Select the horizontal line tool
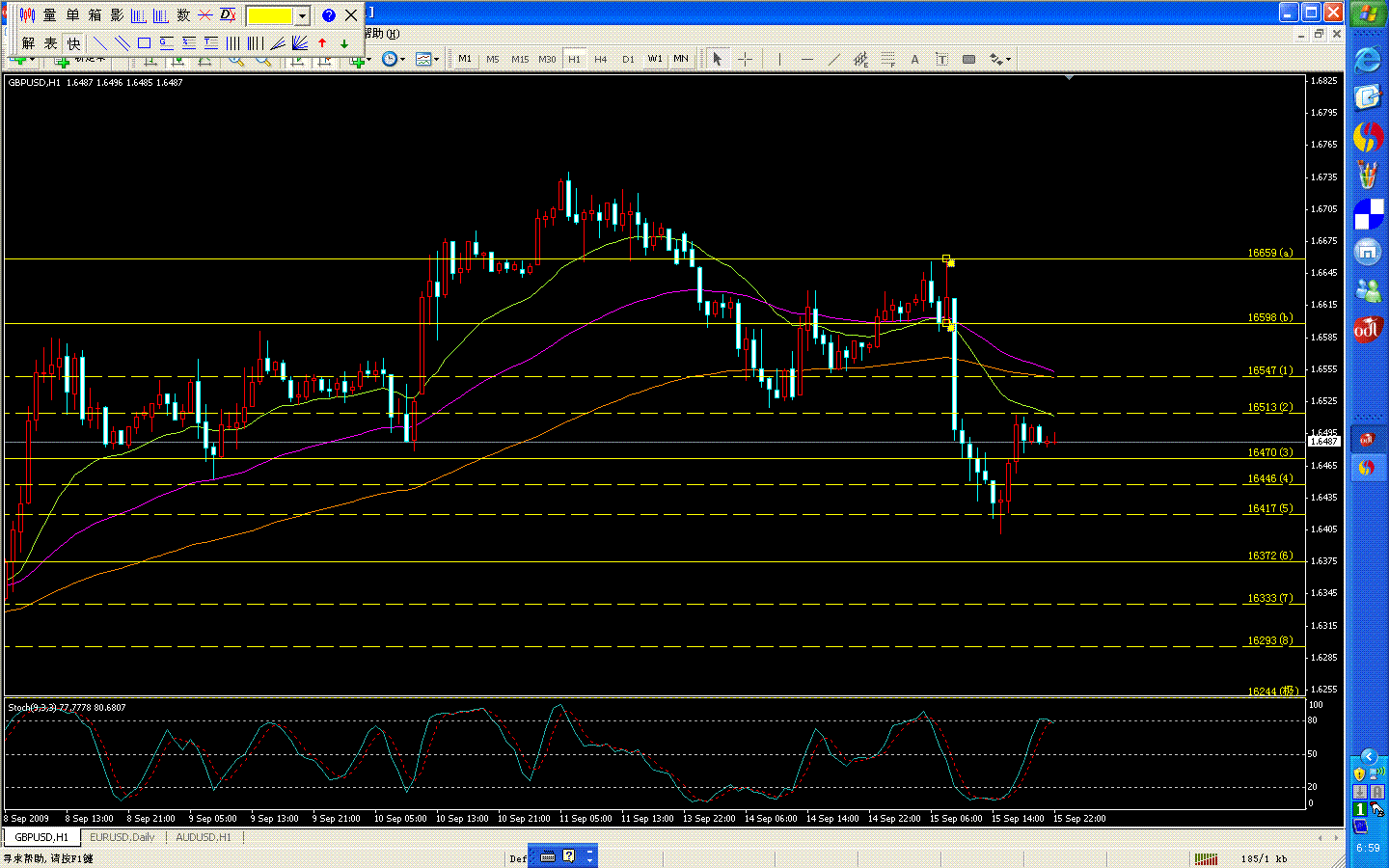The width and height of the screenshot is (1389, 868). (806, 59)
